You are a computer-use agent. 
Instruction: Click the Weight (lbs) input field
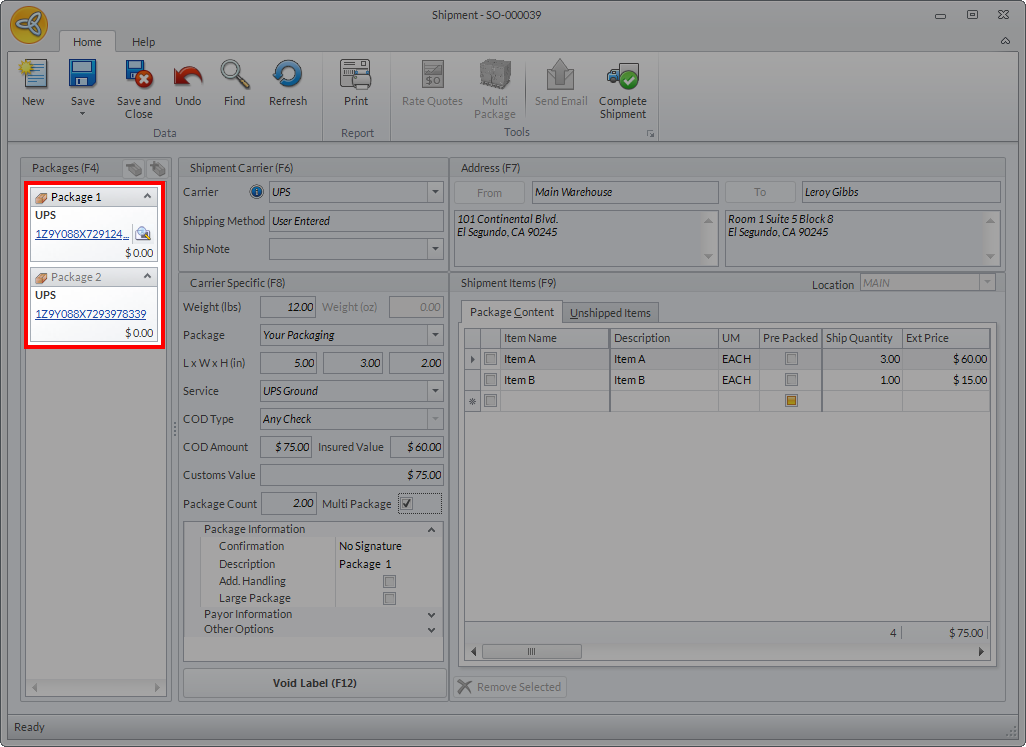(x=288, y=307)
